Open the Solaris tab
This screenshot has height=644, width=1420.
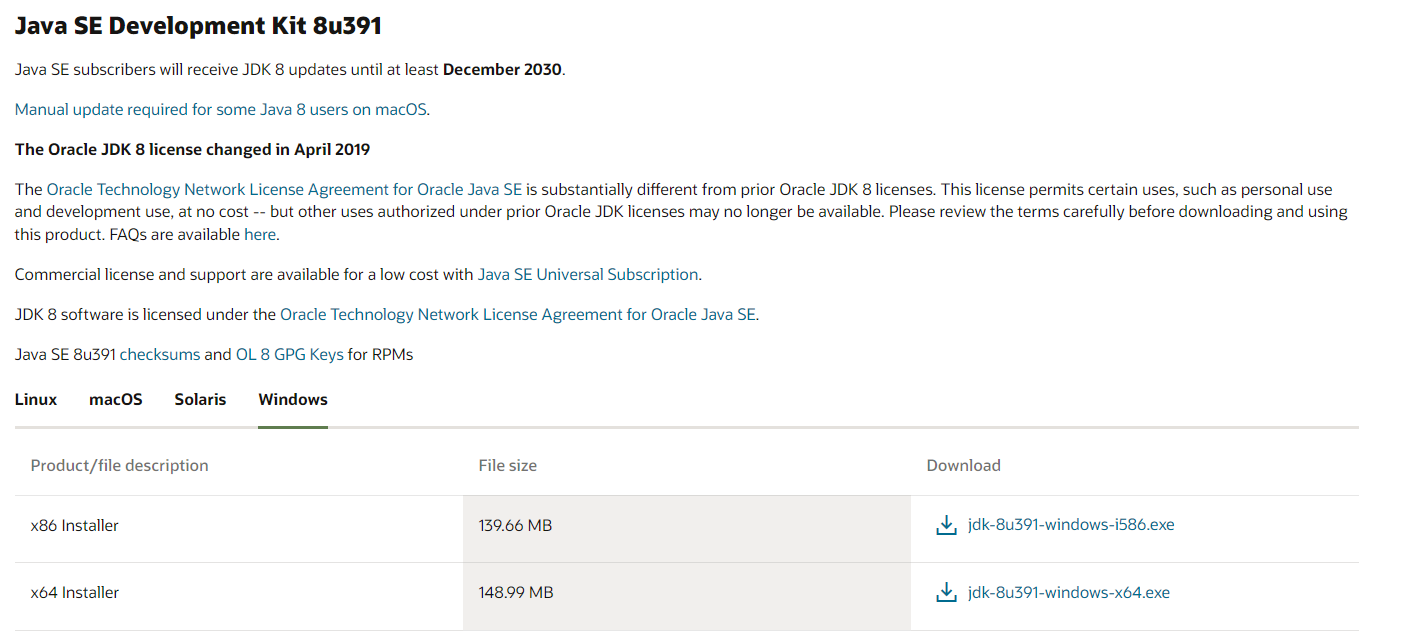coord(200,399)
